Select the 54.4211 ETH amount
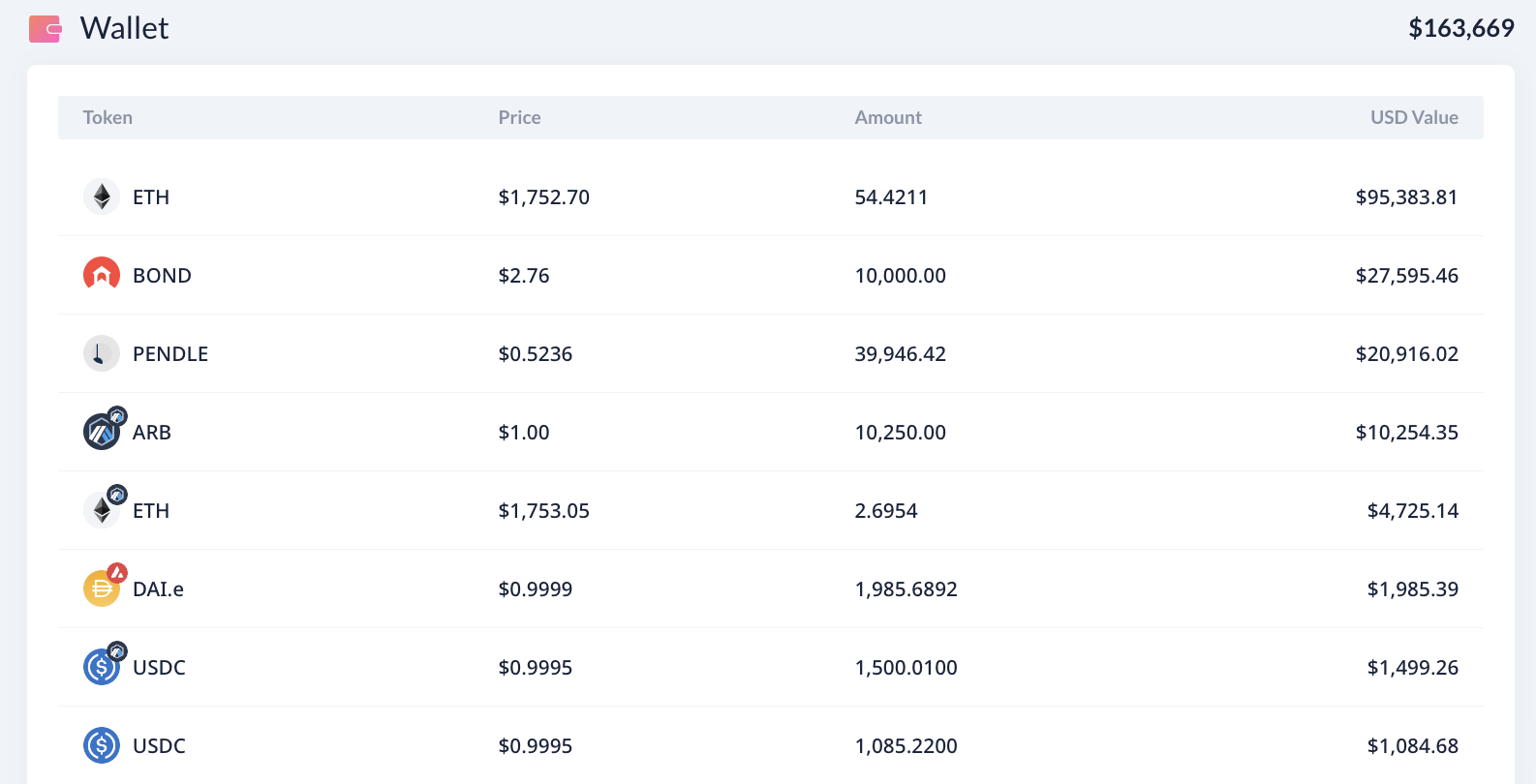 click(x=891, y=197)
